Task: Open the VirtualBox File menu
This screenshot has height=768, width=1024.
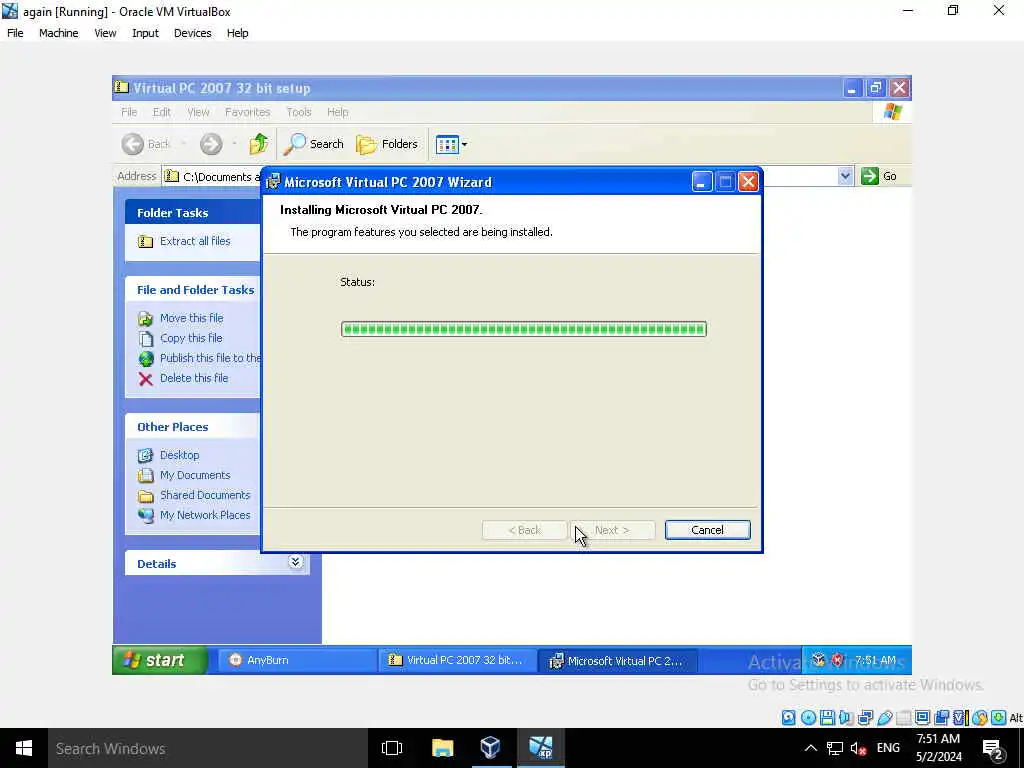Action: coord(15,33)
